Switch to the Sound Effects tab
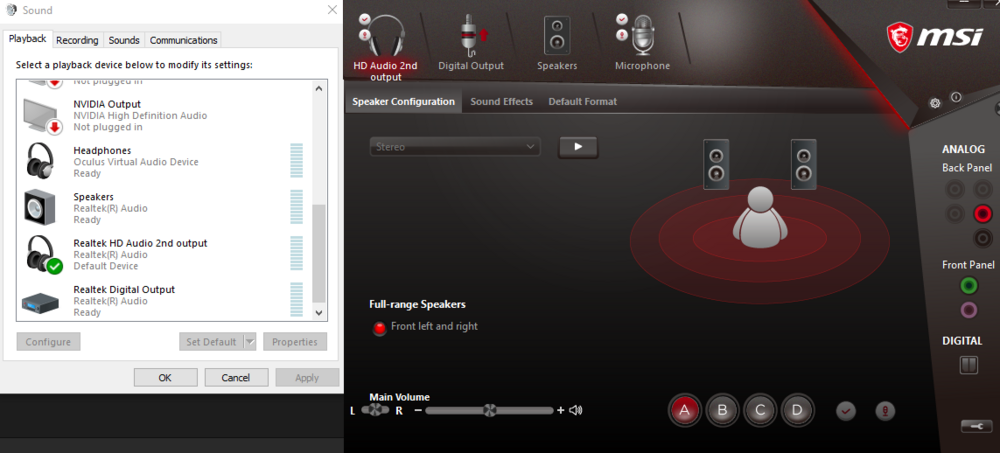Image resolution: width=1000 pixels, height=453 pixels. click(501, 101)
